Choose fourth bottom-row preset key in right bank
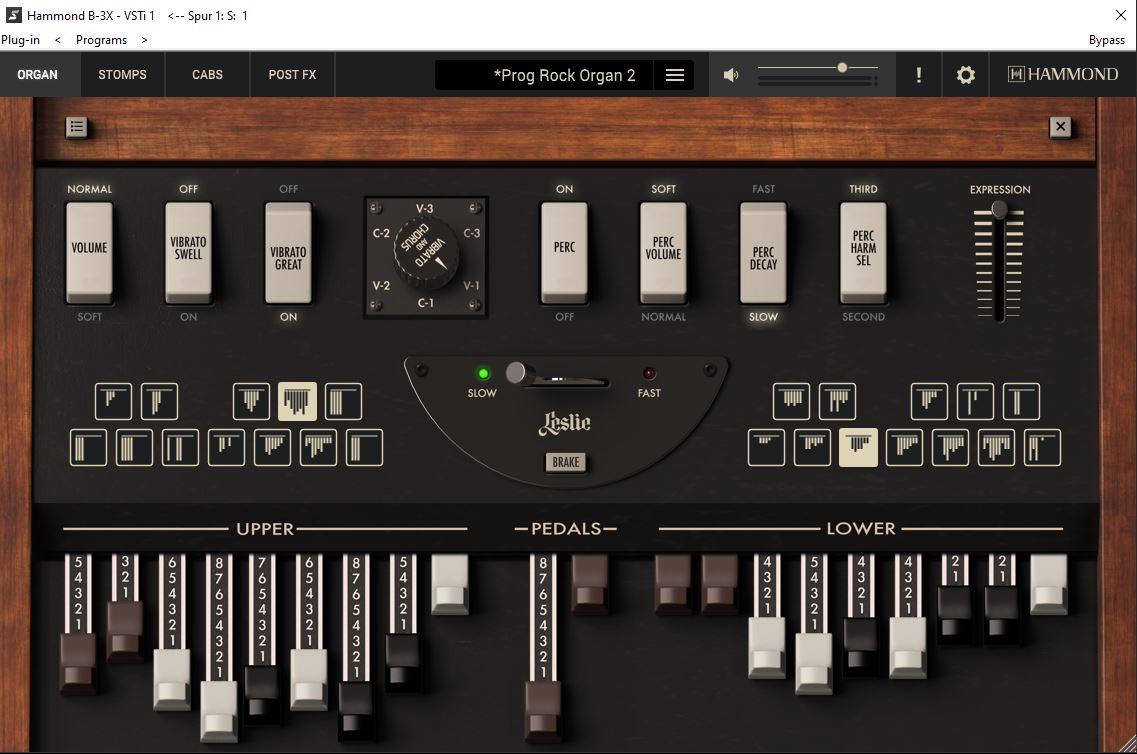Image resolution: width=1137 pixels, height=754 pixels. click(x=905, y=447)
